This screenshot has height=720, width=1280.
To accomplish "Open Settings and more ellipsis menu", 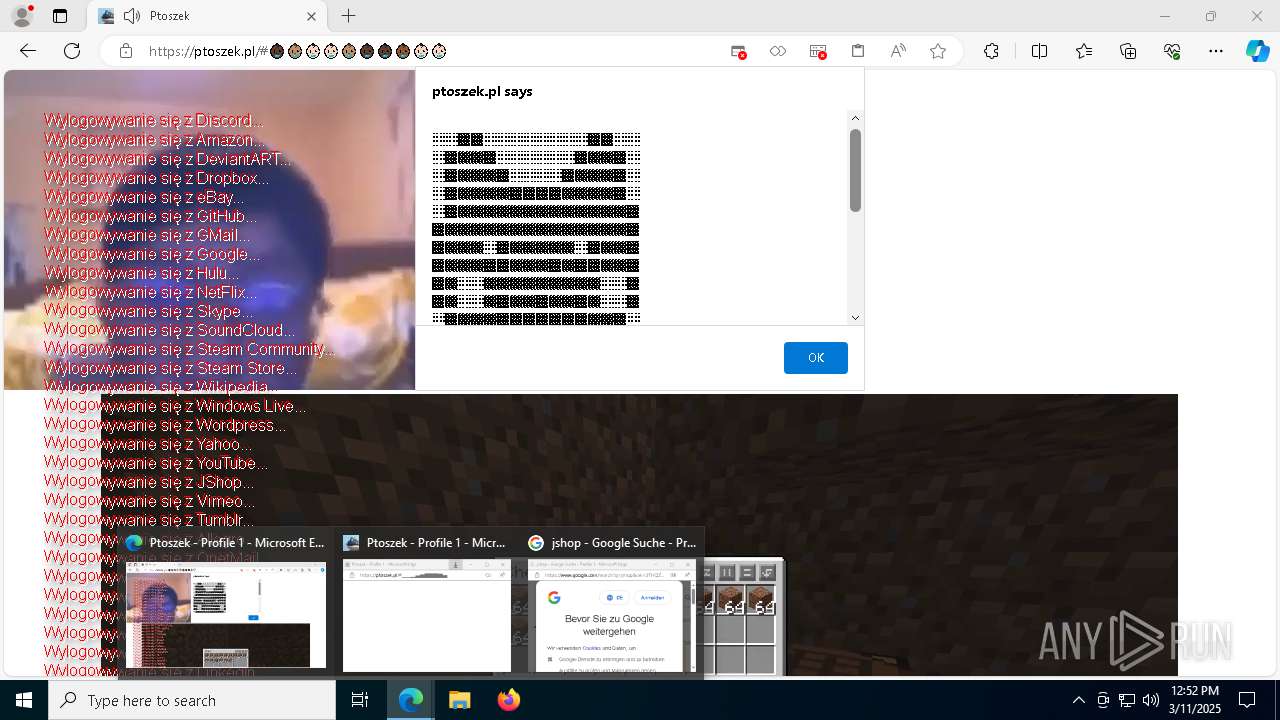I will [1216, 51].
